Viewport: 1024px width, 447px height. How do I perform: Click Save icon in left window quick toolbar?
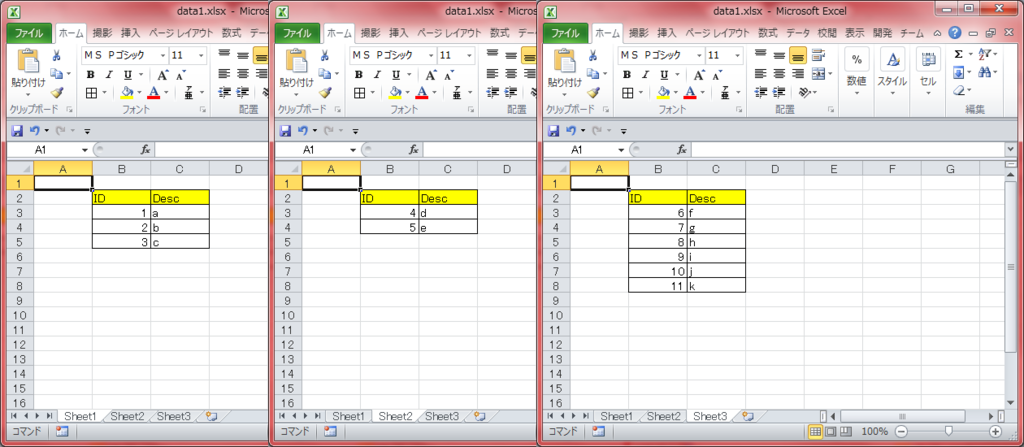[x=17, y=131]
